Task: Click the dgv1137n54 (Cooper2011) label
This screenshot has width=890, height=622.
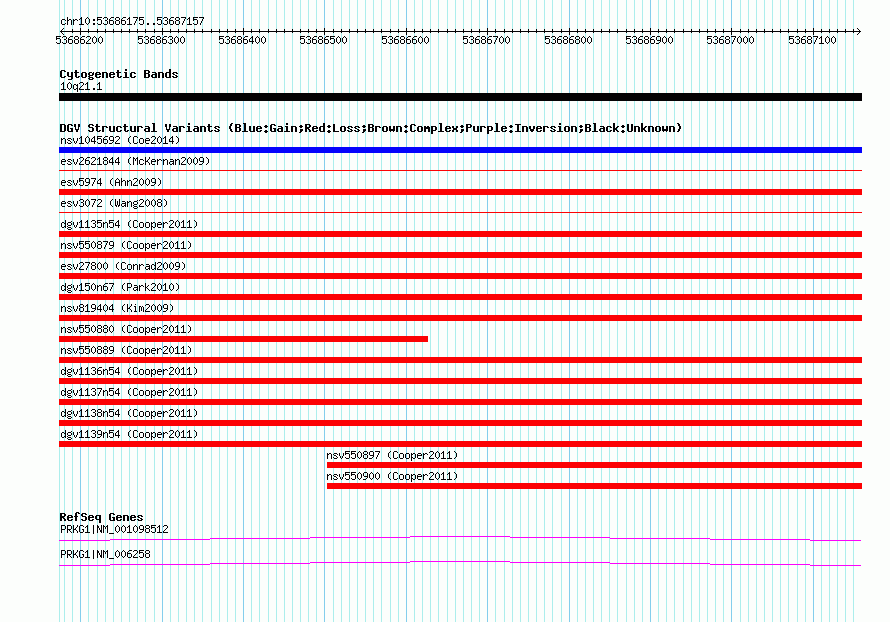Action: [129, 392]
